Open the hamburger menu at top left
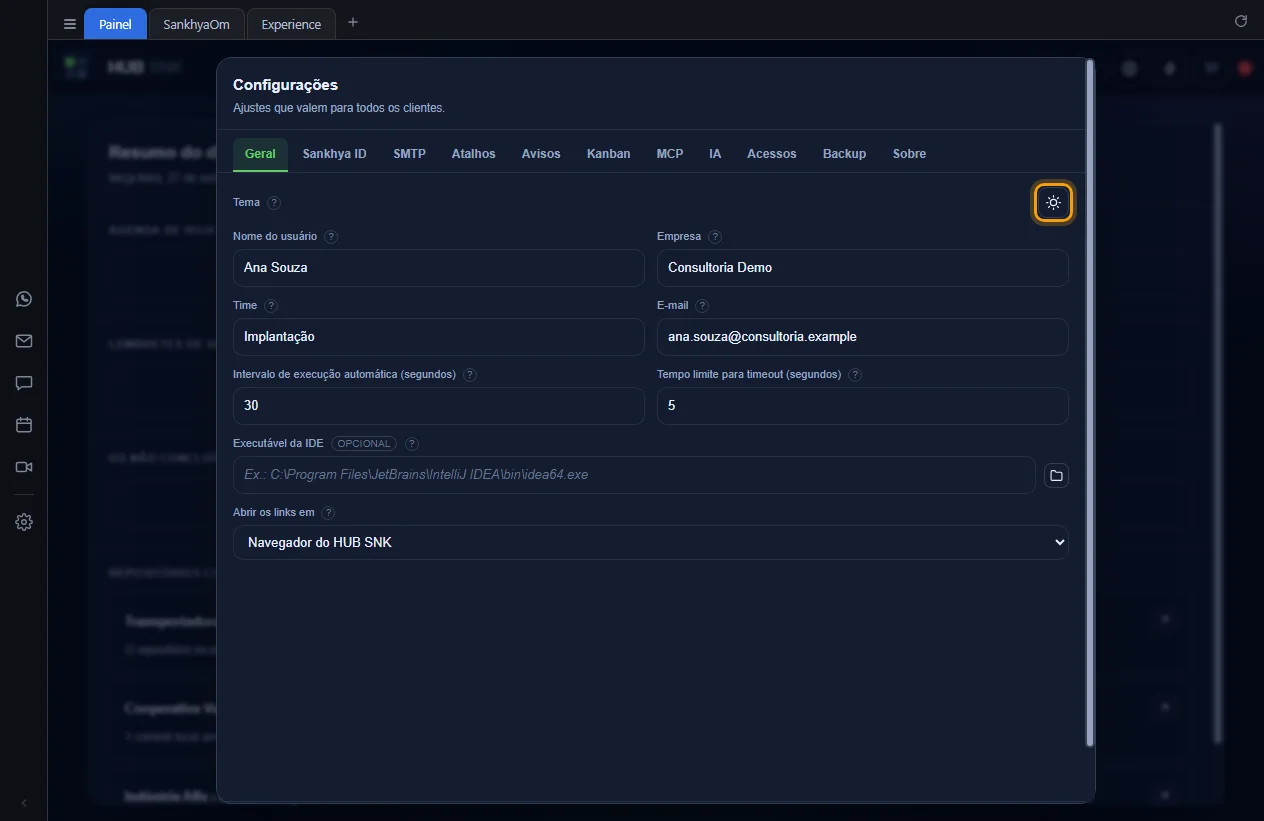The height and width of the screenshot is (821, 1264). point(70,24)
